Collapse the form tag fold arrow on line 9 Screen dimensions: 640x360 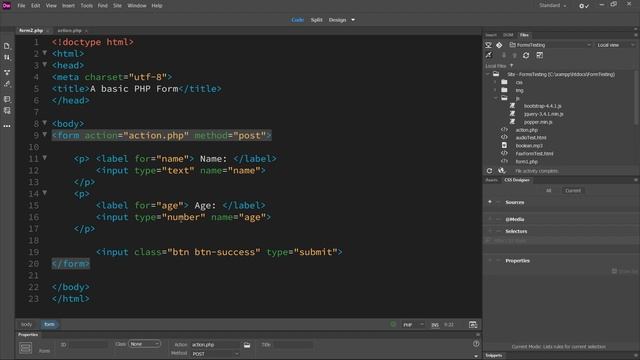point(45,134)
